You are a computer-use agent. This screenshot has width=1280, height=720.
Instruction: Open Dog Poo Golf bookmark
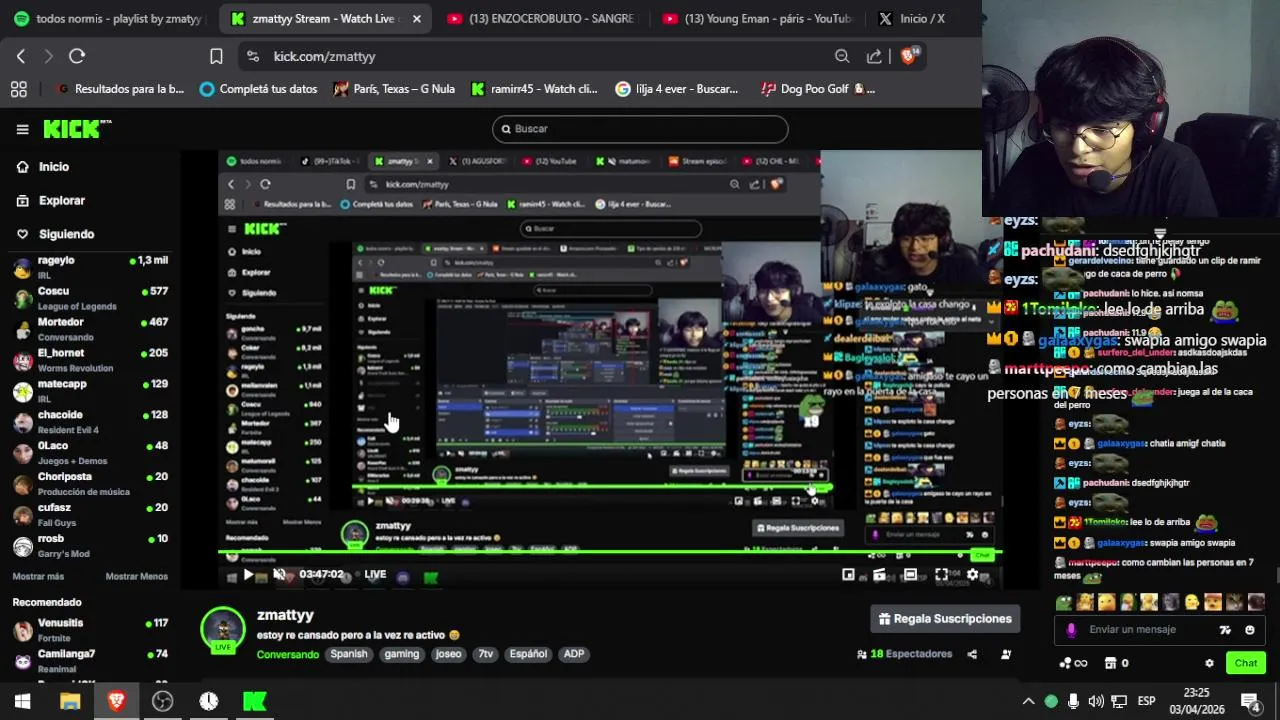click(818, 89)
